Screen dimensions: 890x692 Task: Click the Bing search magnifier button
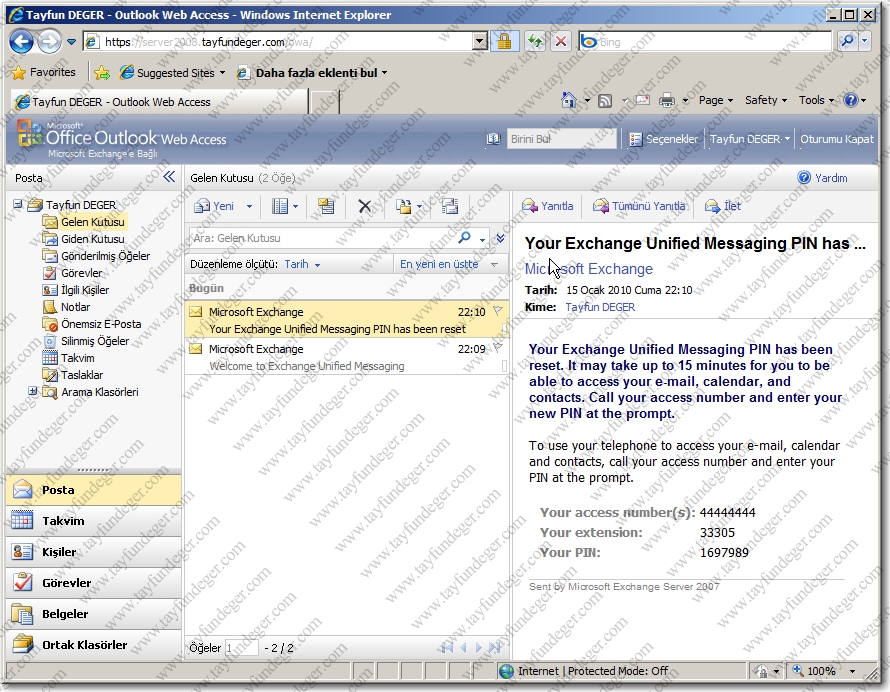(847, 41)
